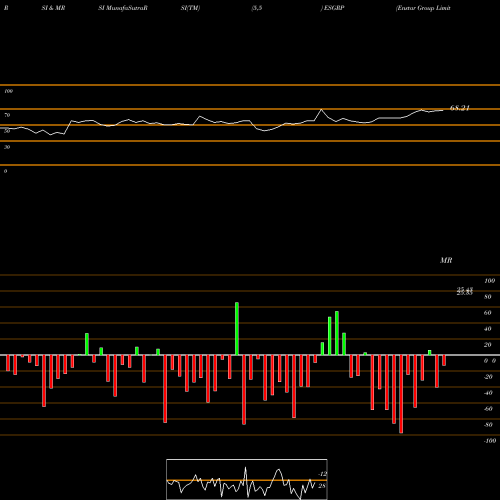Click the longest red bar under MR label

tap(401, 394)
